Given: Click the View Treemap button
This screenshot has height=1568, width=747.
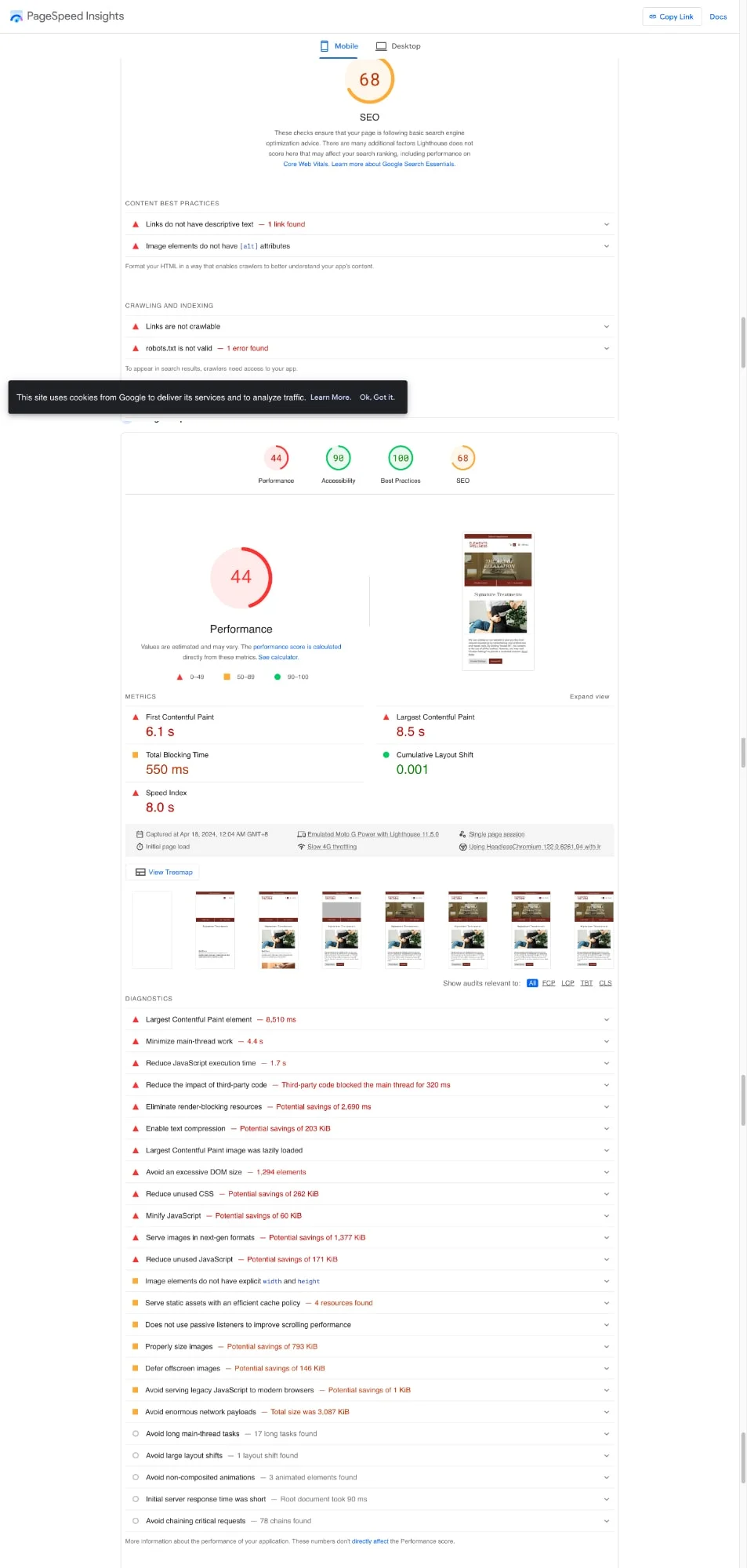Looking at the screenshot, I should [x=163, y=872].
